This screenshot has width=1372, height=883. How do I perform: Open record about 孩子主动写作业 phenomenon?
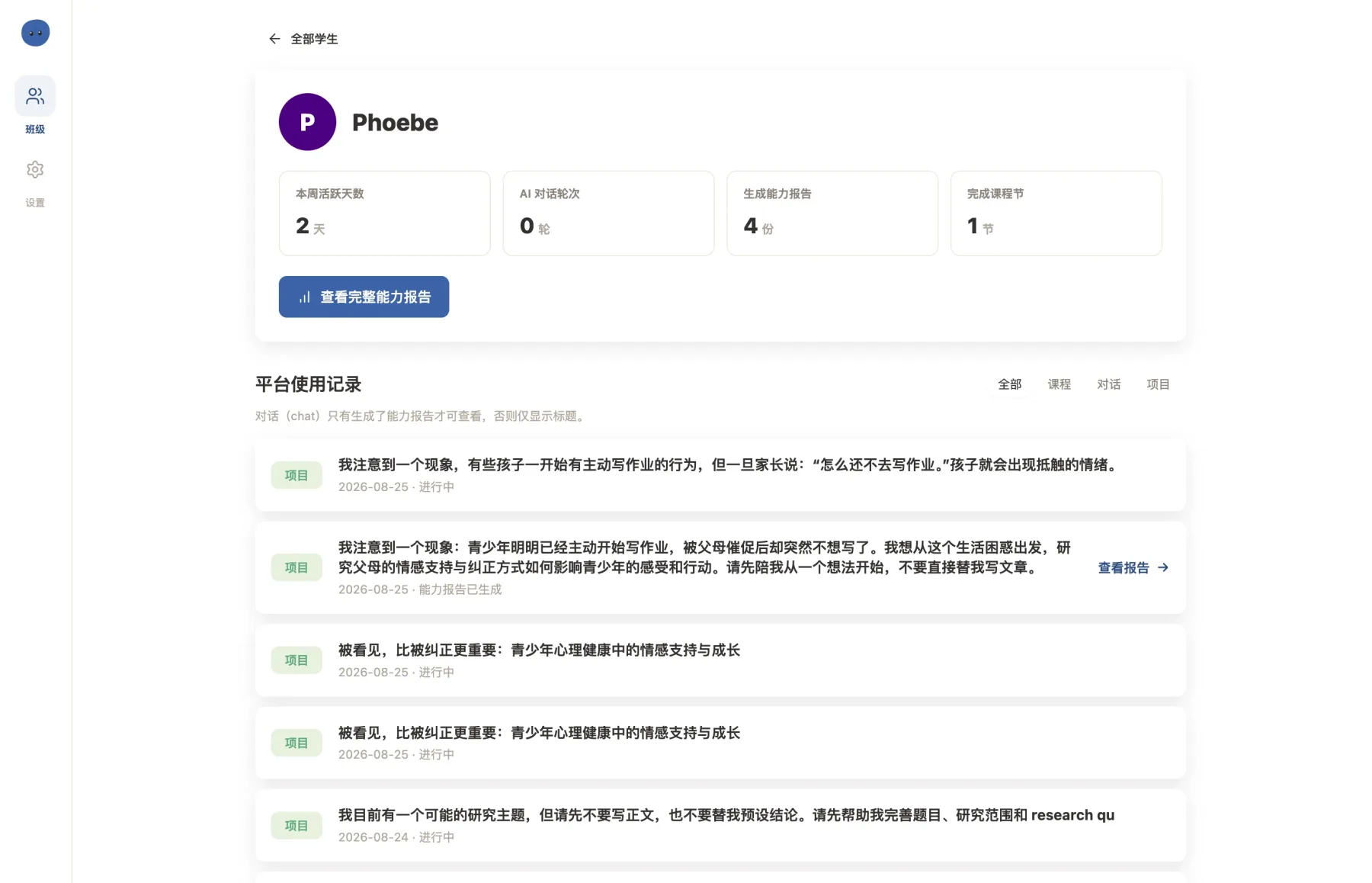[720, 475]
